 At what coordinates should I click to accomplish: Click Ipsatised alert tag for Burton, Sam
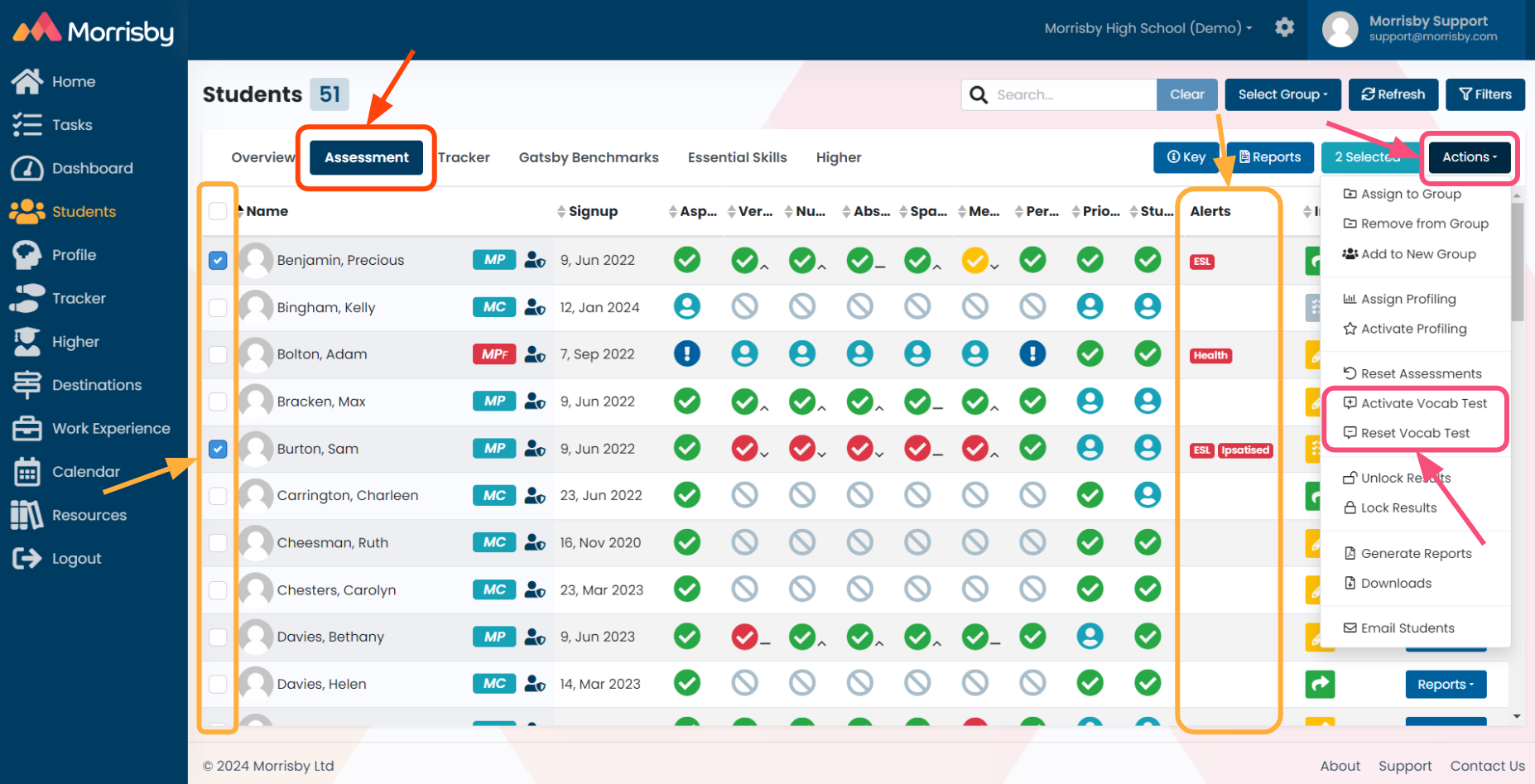1245,450
